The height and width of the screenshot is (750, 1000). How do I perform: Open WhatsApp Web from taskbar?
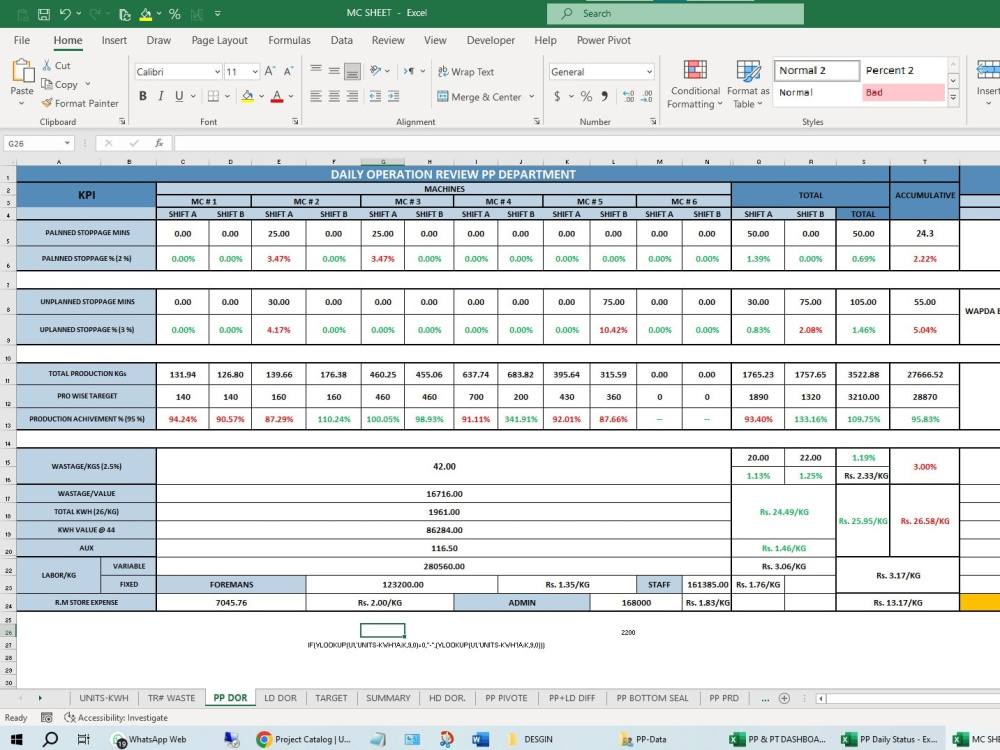149,739
